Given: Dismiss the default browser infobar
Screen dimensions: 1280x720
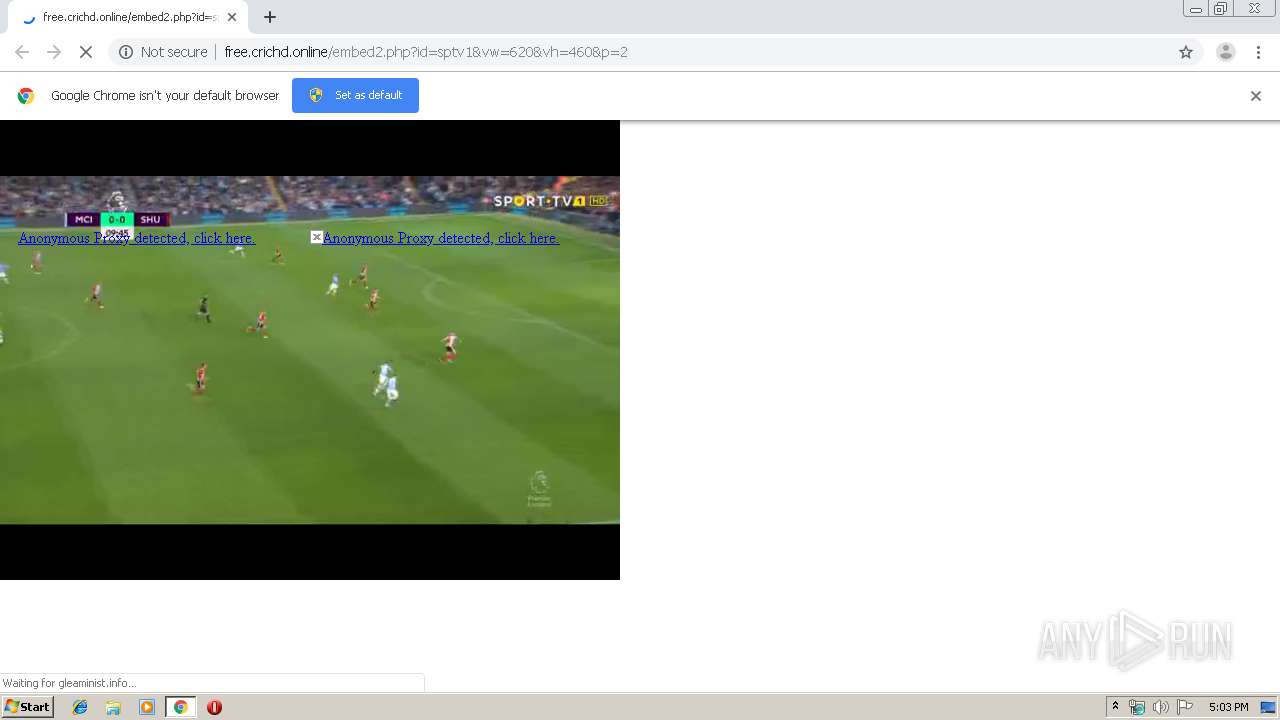Looking at the screenshot, I should (1256, 96).
